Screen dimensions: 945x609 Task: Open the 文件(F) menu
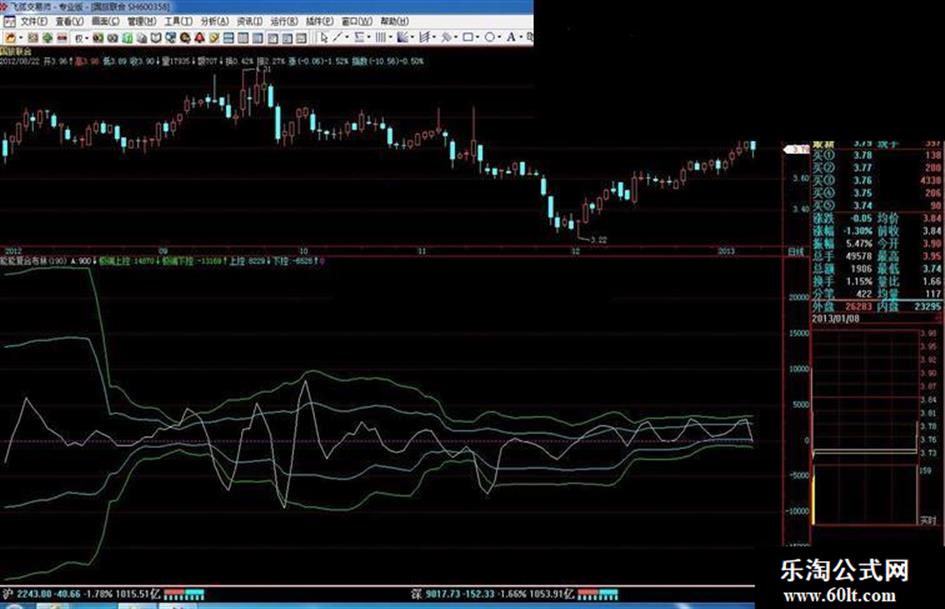coord(34,22)
